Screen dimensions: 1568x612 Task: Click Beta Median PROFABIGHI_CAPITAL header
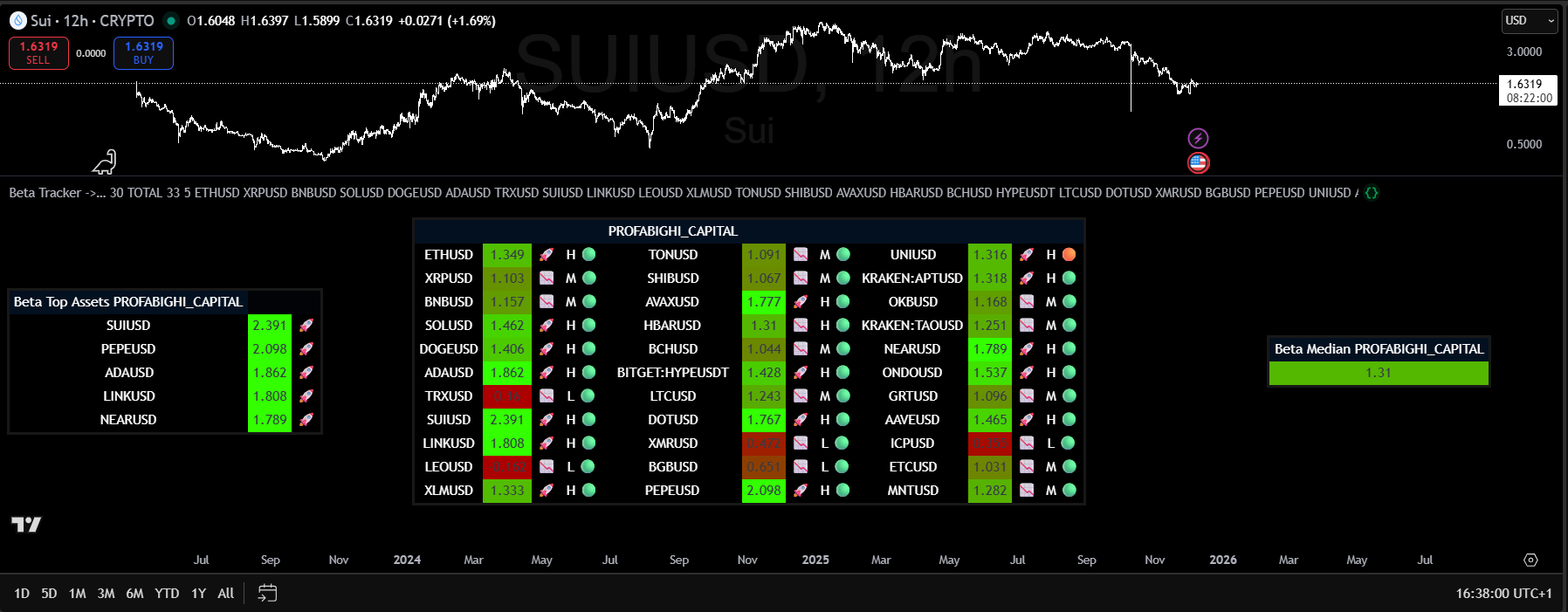click(1379, 349)
